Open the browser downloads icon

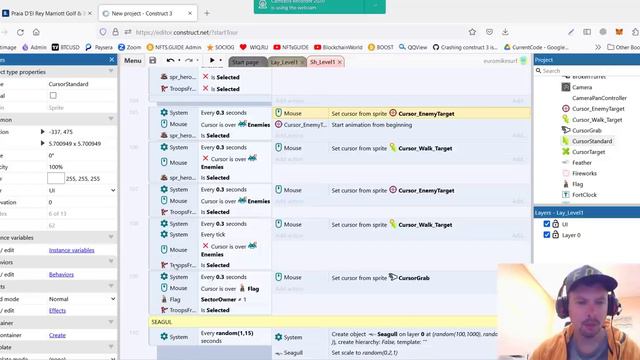[x=505, y=32]
